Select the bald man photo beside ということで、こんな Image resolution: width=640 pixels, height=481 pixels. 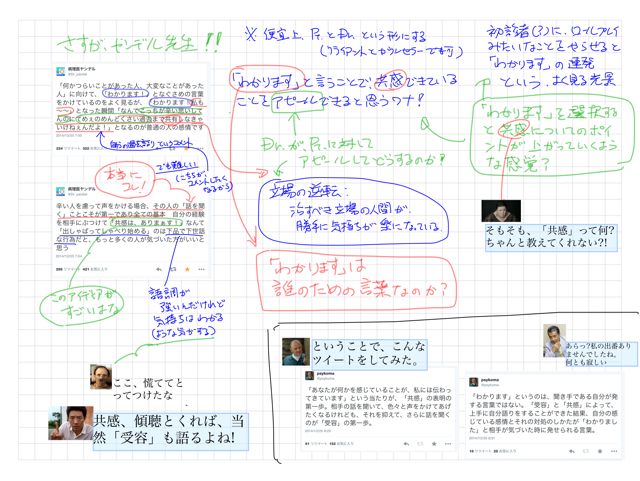point(296,352)
